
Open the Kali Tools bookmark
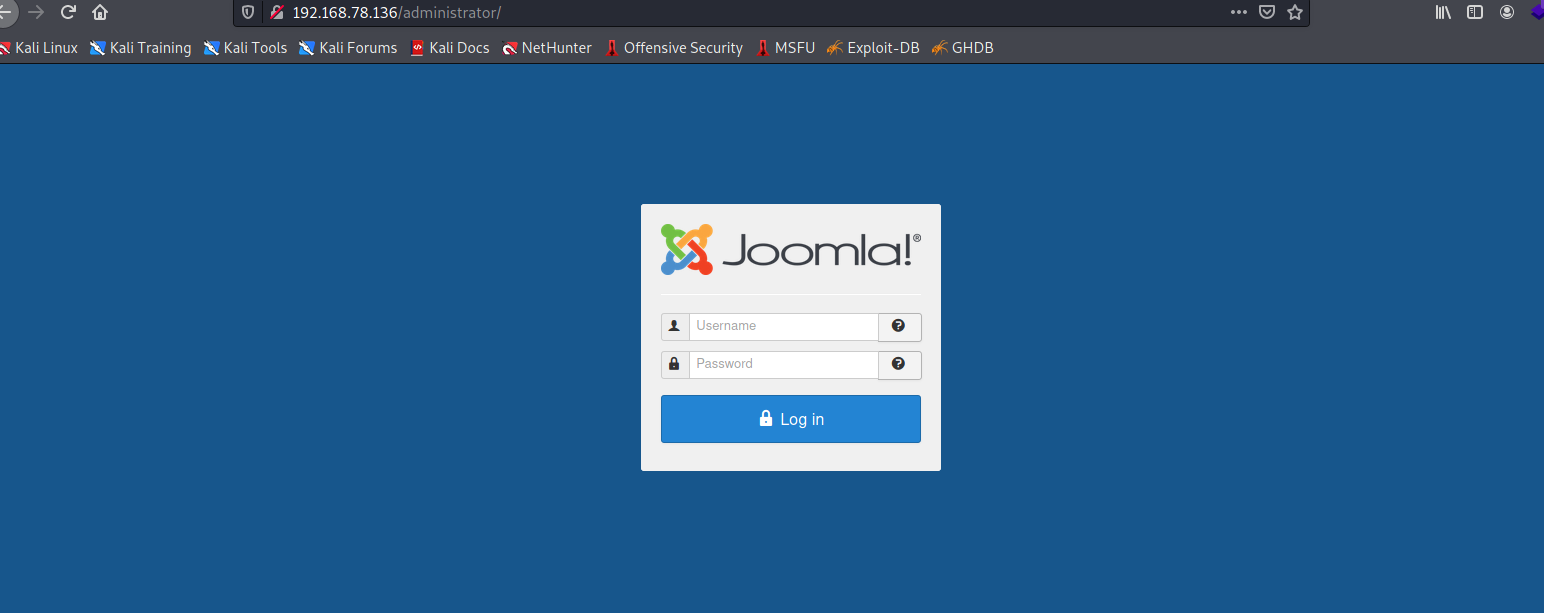click(246, 48)
